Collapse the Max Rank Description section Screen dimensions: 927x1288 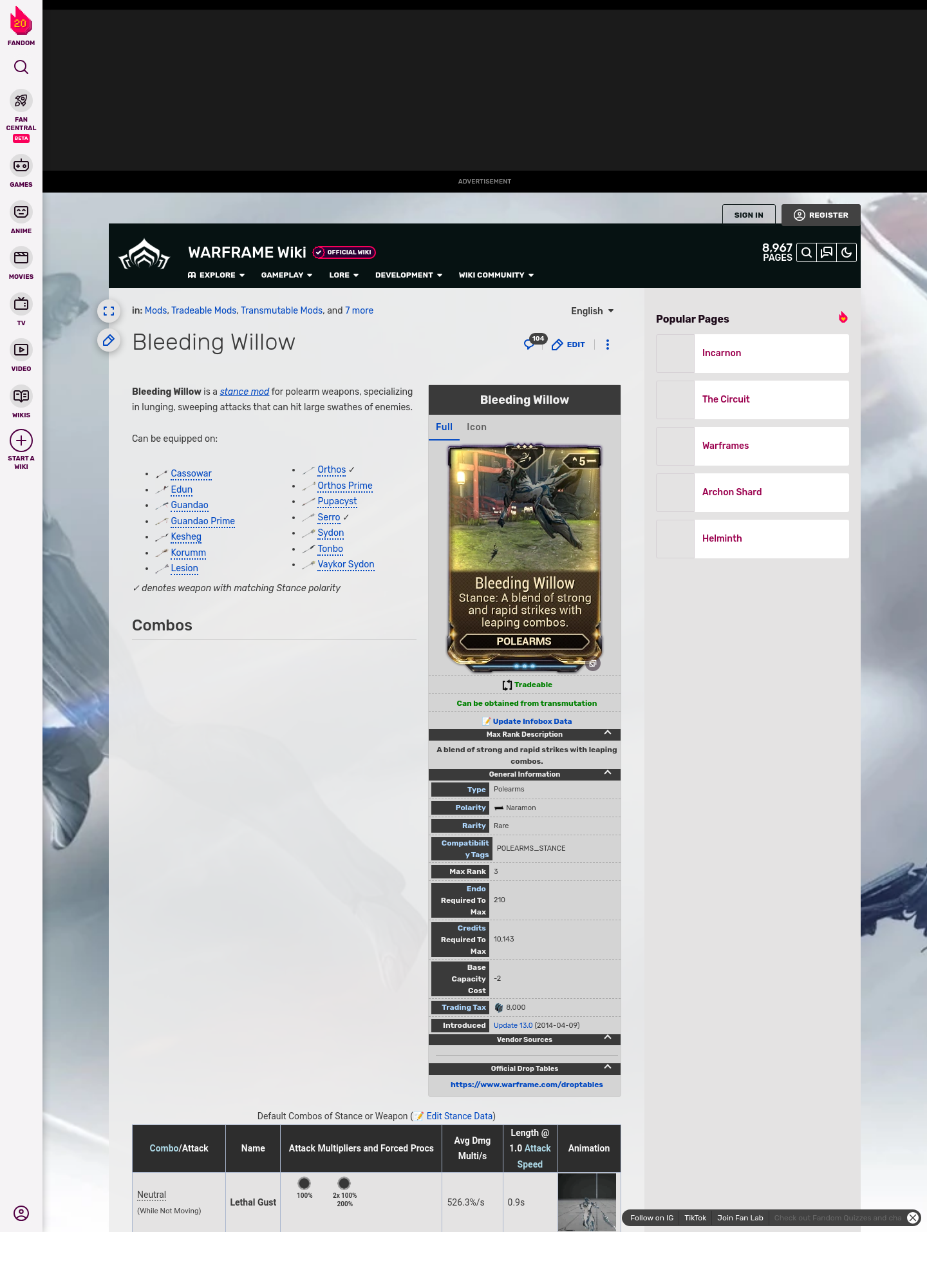[608, 733]
